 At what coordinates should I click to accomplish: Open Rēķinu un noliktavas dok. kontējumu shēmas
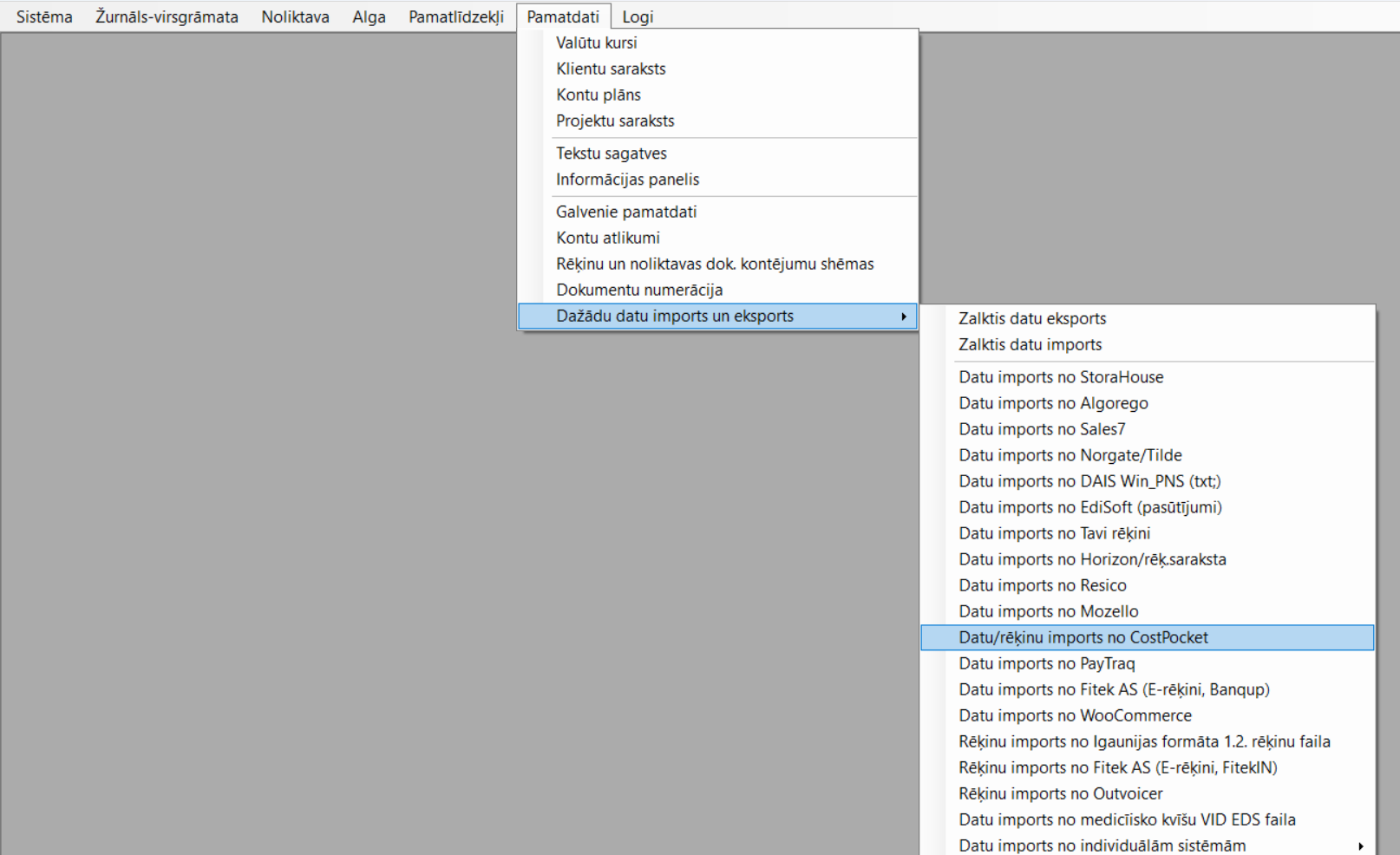point(717,264)
